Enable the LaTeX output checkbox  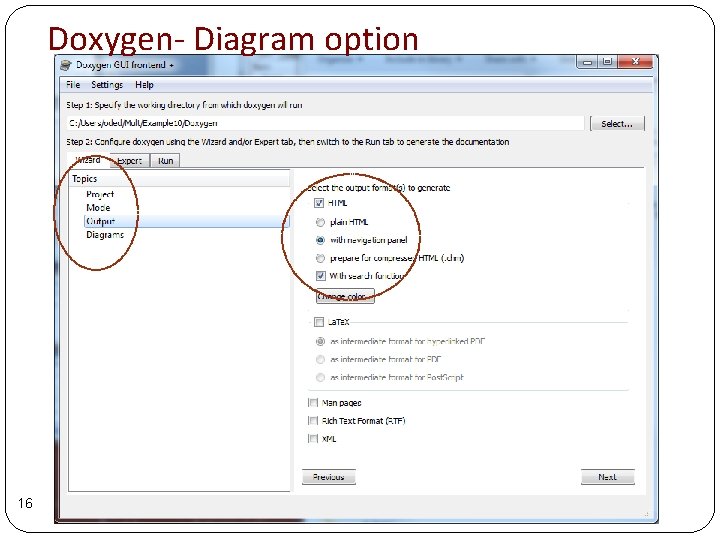[x=319, y=322]
